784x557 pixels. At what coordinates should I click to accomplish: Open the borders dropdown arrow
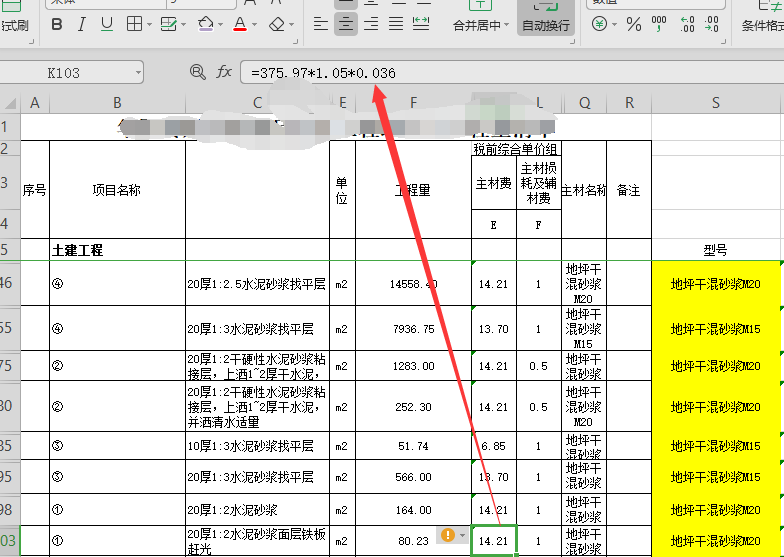(149, 24)
